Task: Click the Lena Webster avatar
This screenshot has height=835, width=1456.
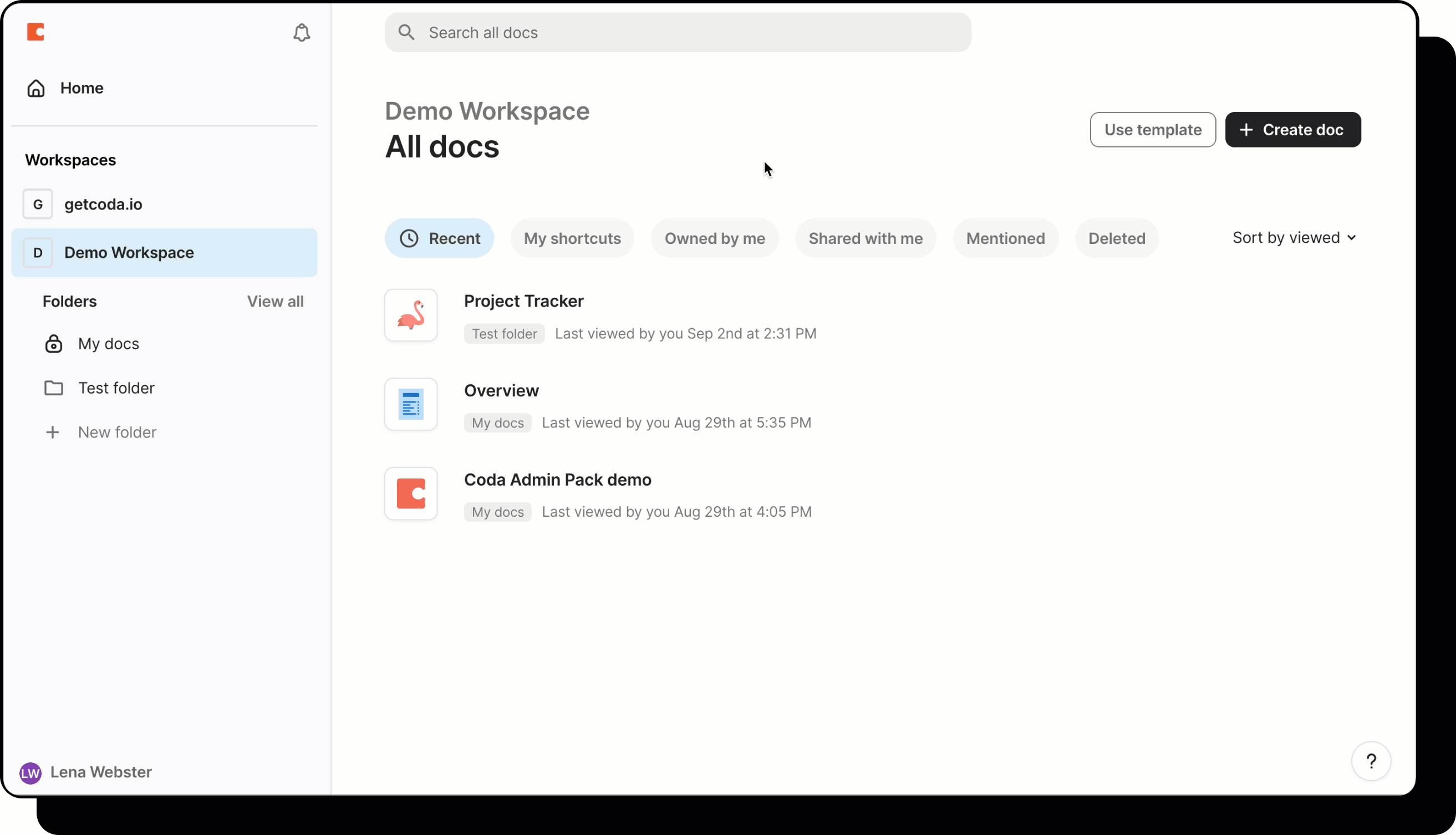Action: (30, 772)
